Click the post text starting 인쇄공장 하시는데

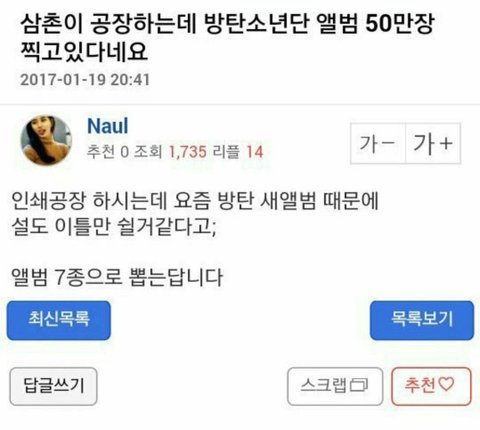pyautogui.click(x=195, y=201)
